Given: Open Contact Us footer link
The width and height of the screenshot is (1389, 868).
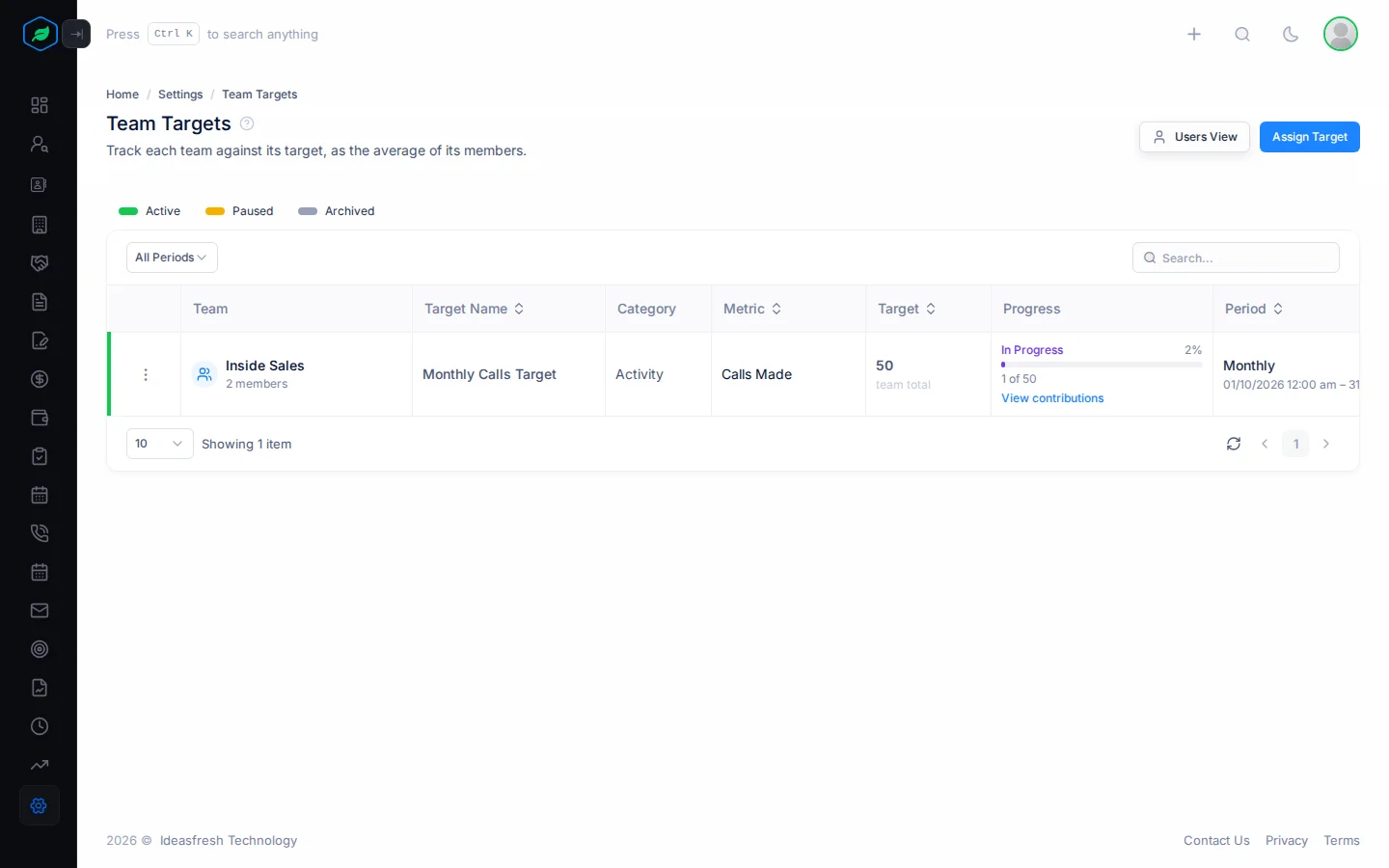Looking at the screenshot, I should pyautogui.click(x=1216, y=841).
